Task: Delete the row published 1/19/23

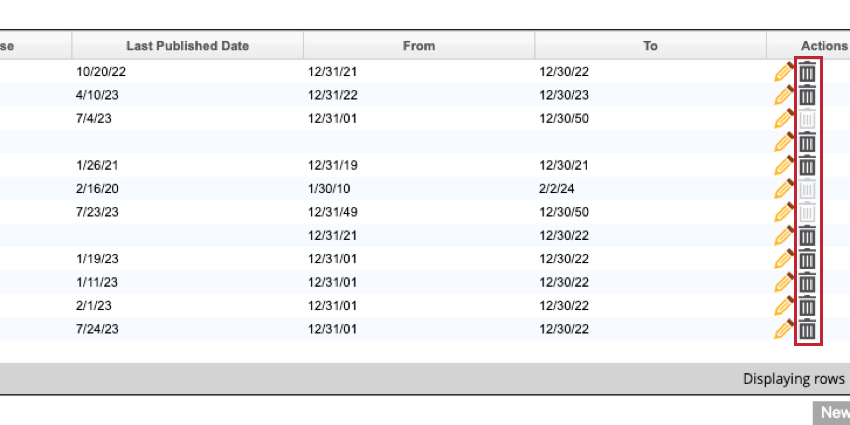Action: (807, 260)
